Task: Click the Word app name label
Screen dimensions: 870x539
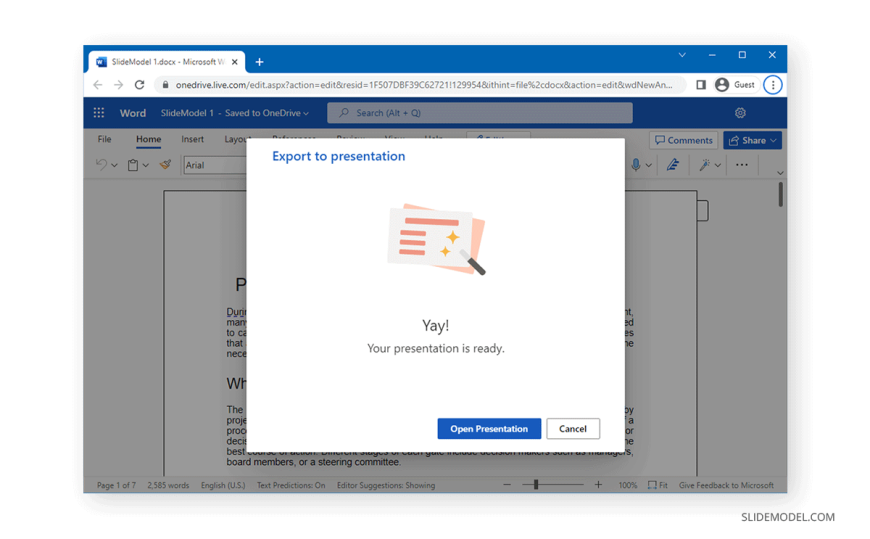Action: point(133,113)
